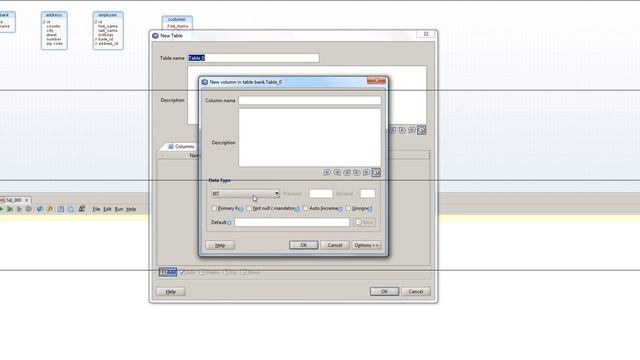The width and height of the screenshot is (640, 360).
Task: Tick the Primary Key checkbox
Action: [214, 208]
